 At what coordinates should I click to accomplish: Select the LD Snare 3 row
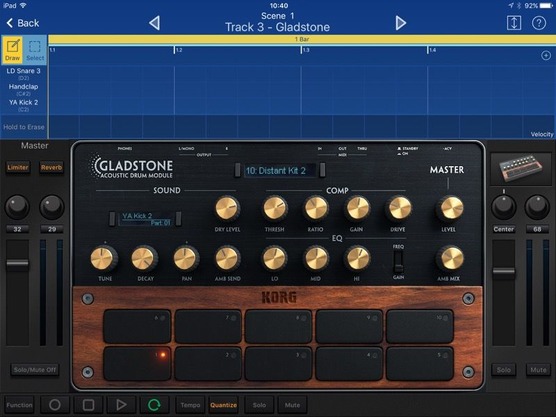23,73
